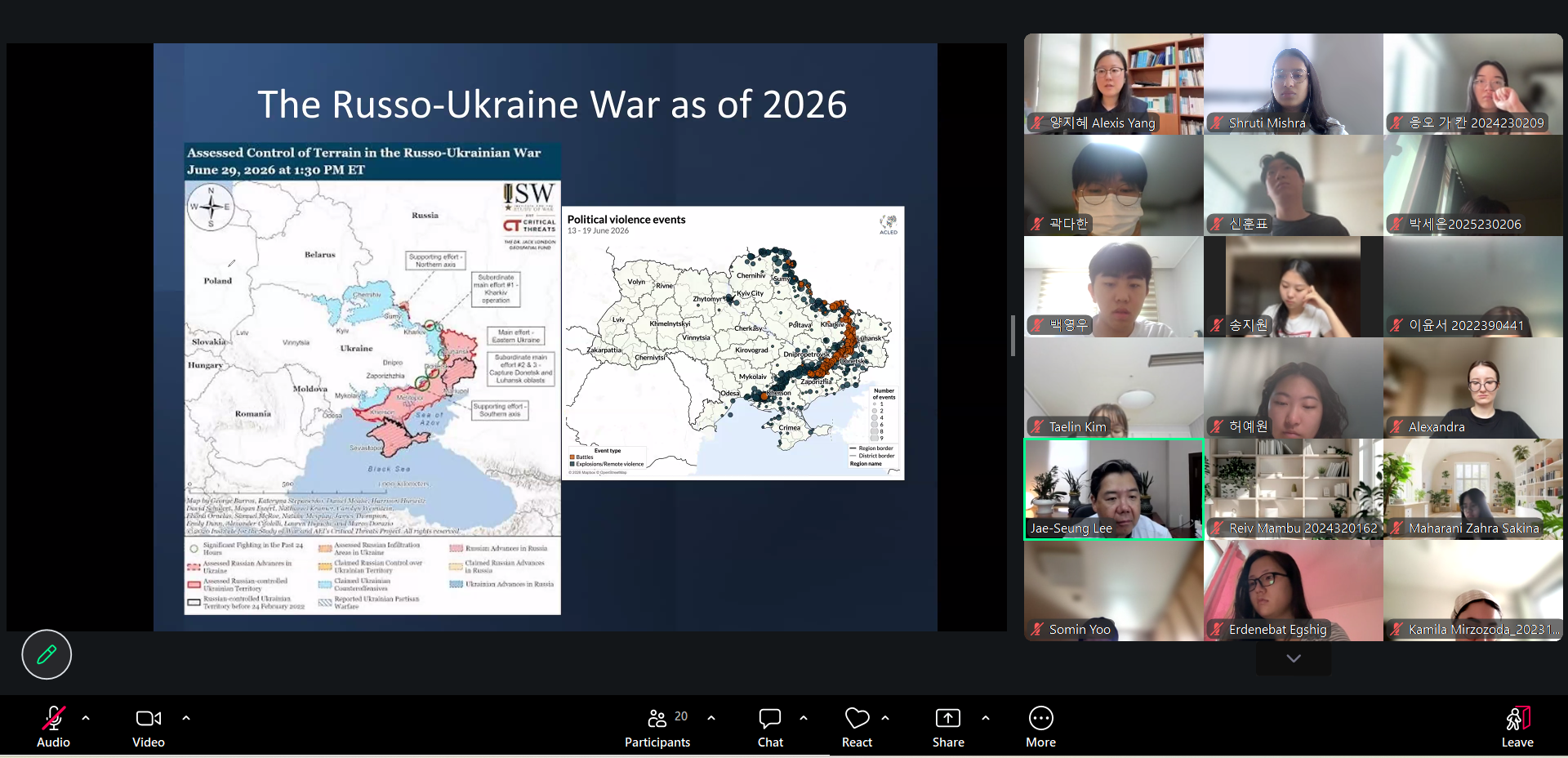The height and width of the screenshot is (758, 1568).
Task: Expand audio options arrow
Action: [86, 718]
